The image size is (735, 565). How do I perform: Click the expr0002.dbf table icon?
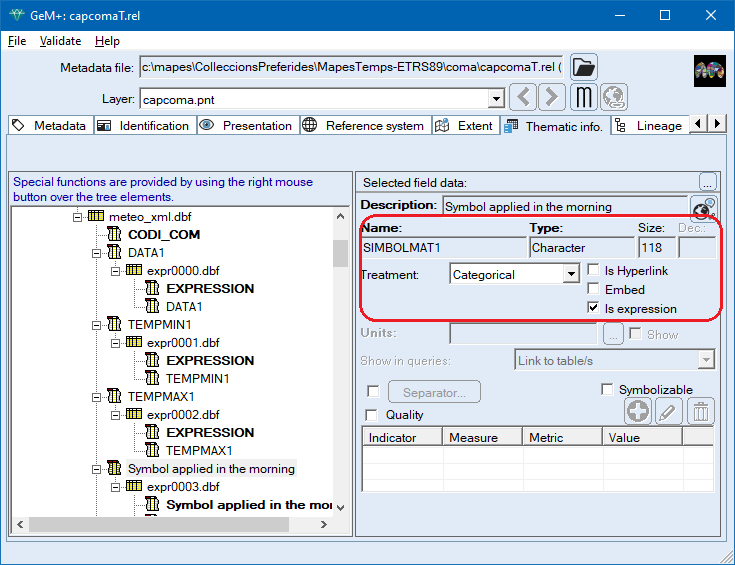[134, 414]
